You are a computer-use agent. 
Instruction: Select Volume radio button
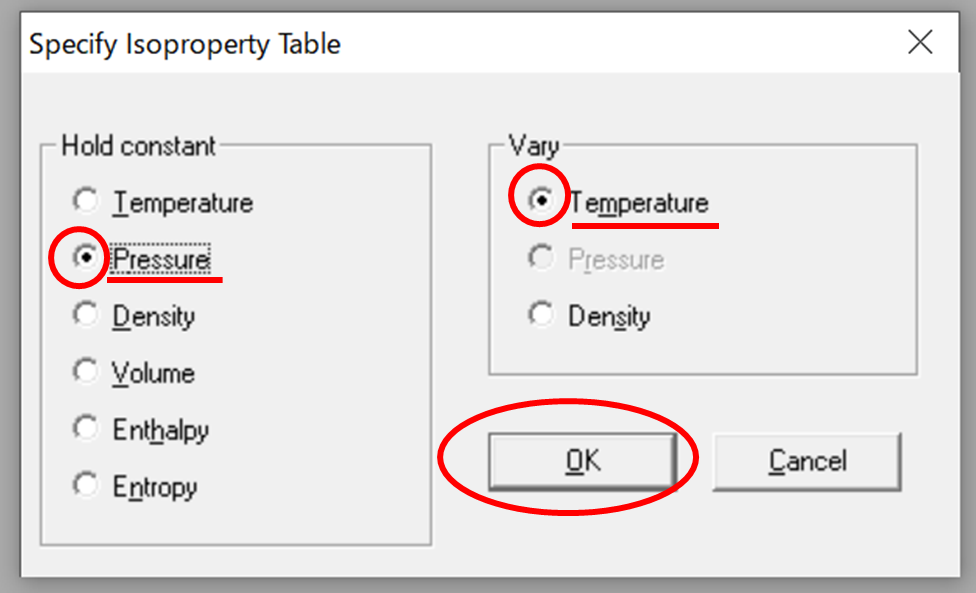click(x=88, y=373)
